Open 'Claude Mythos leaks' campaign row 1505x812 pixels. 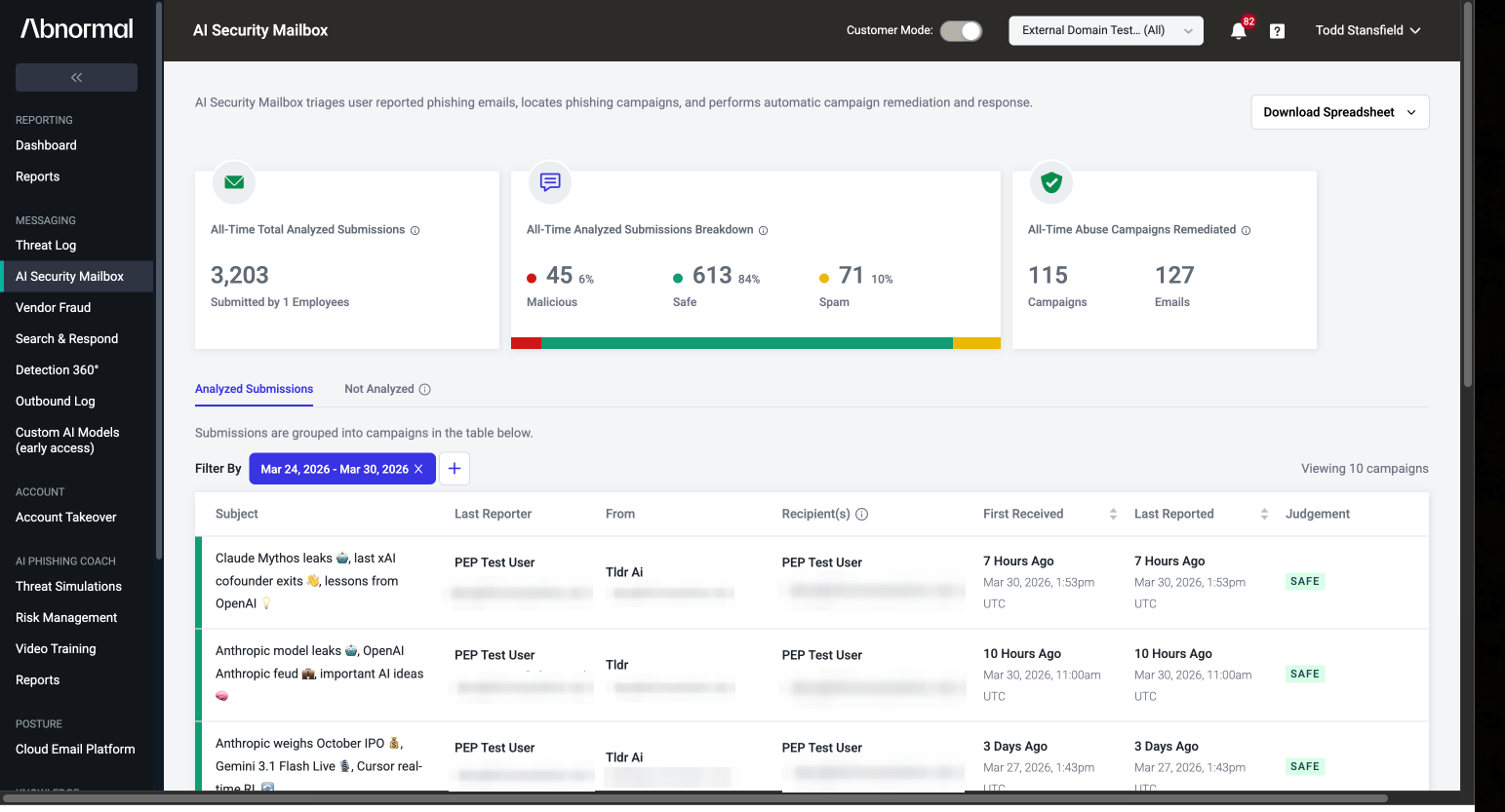tap(812, 582)
